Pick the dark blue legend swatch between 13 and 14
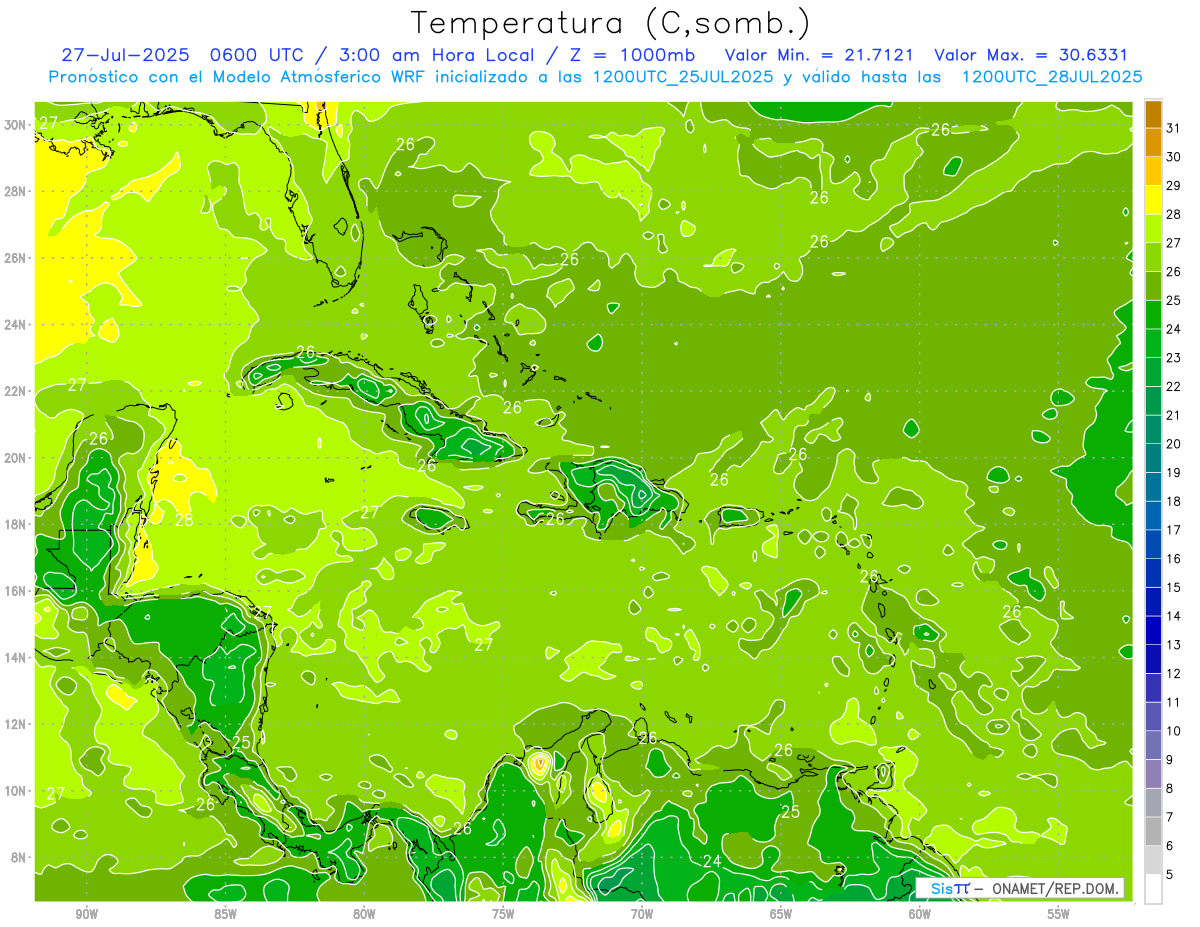1200x927 pixels. pos(1154,630)
